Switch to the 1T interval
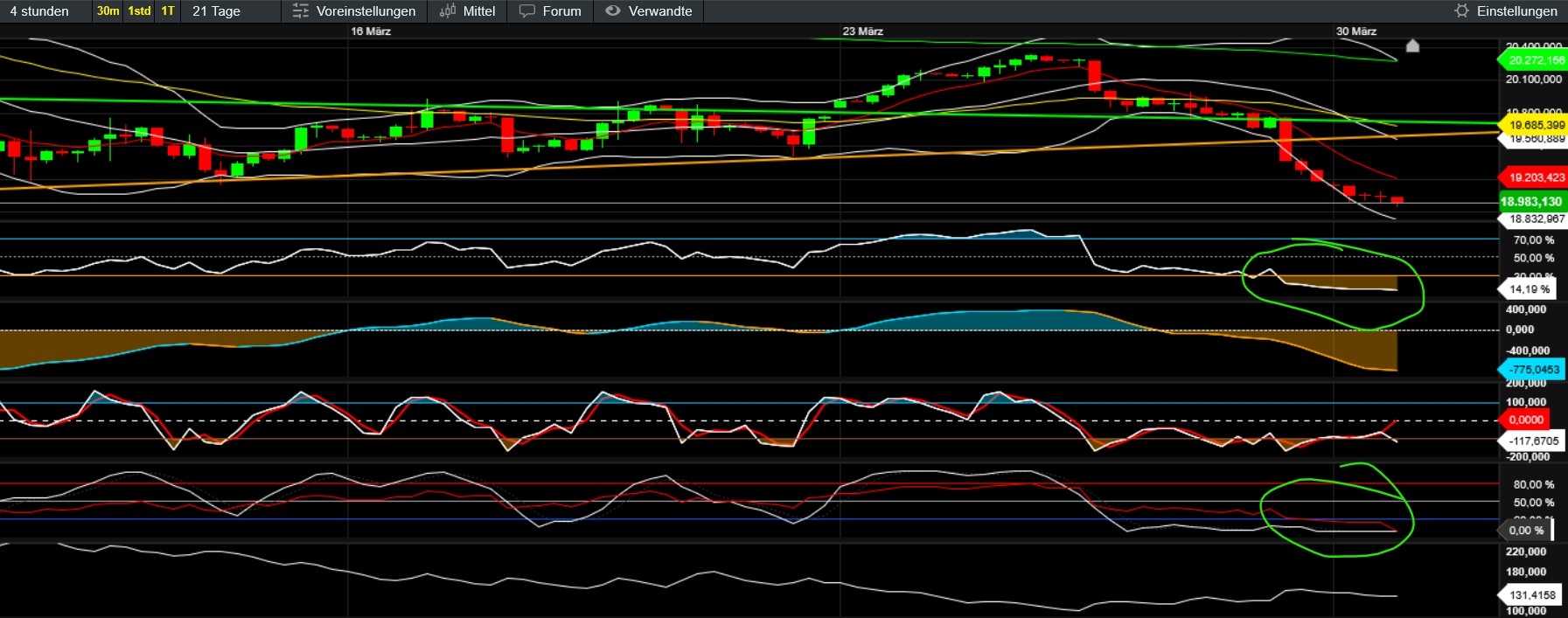This screenshot has height=618, width=1568. pos(168,11)
